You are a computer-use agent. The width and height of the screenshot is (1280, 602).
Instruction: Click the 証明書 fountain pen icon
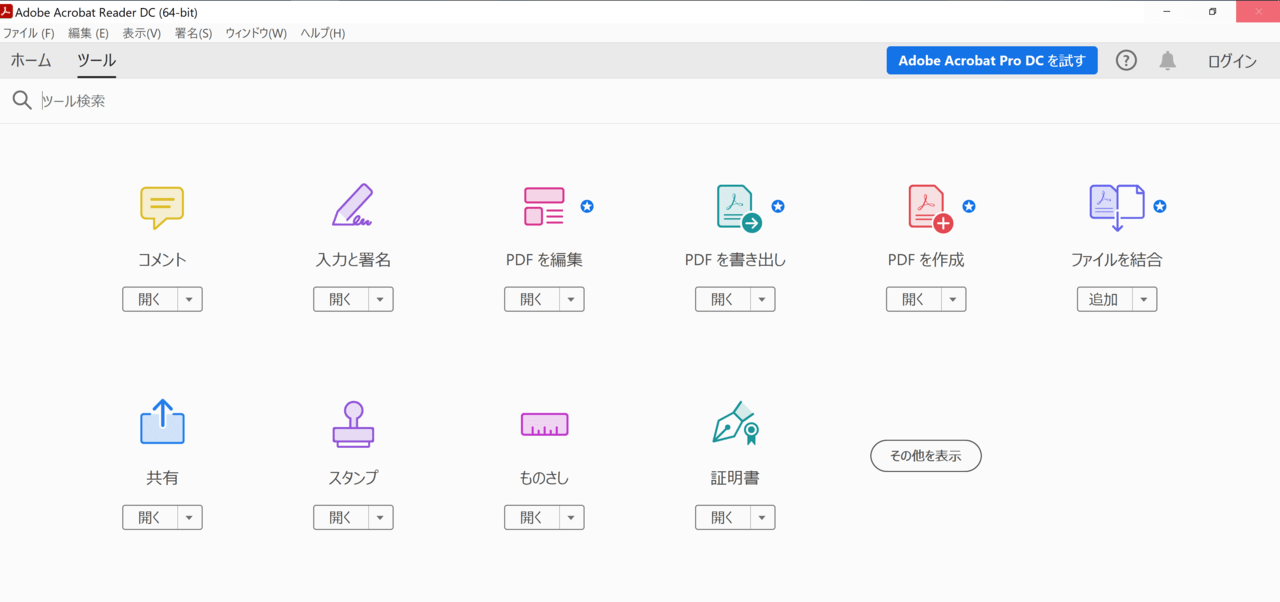click(x=735, y=423)
